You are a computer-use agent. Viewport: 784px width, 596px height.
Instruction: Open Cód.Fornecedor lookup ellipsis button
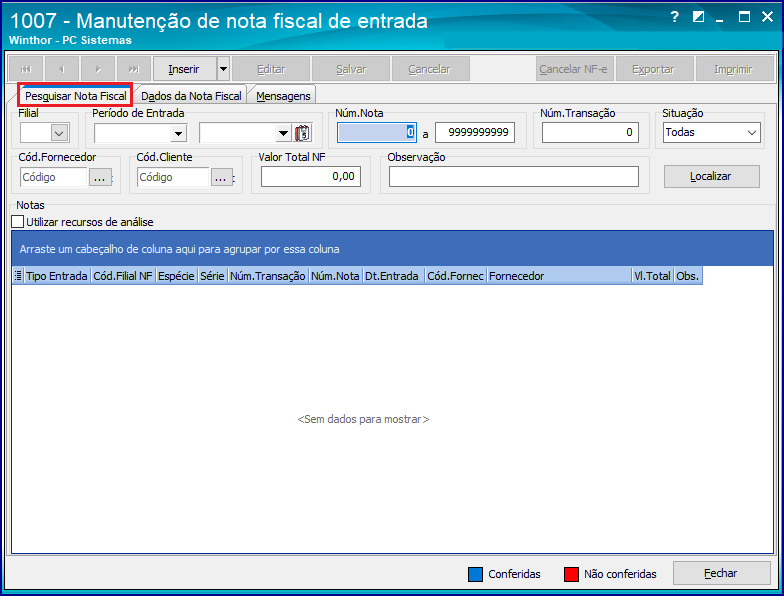click(100, 177)
